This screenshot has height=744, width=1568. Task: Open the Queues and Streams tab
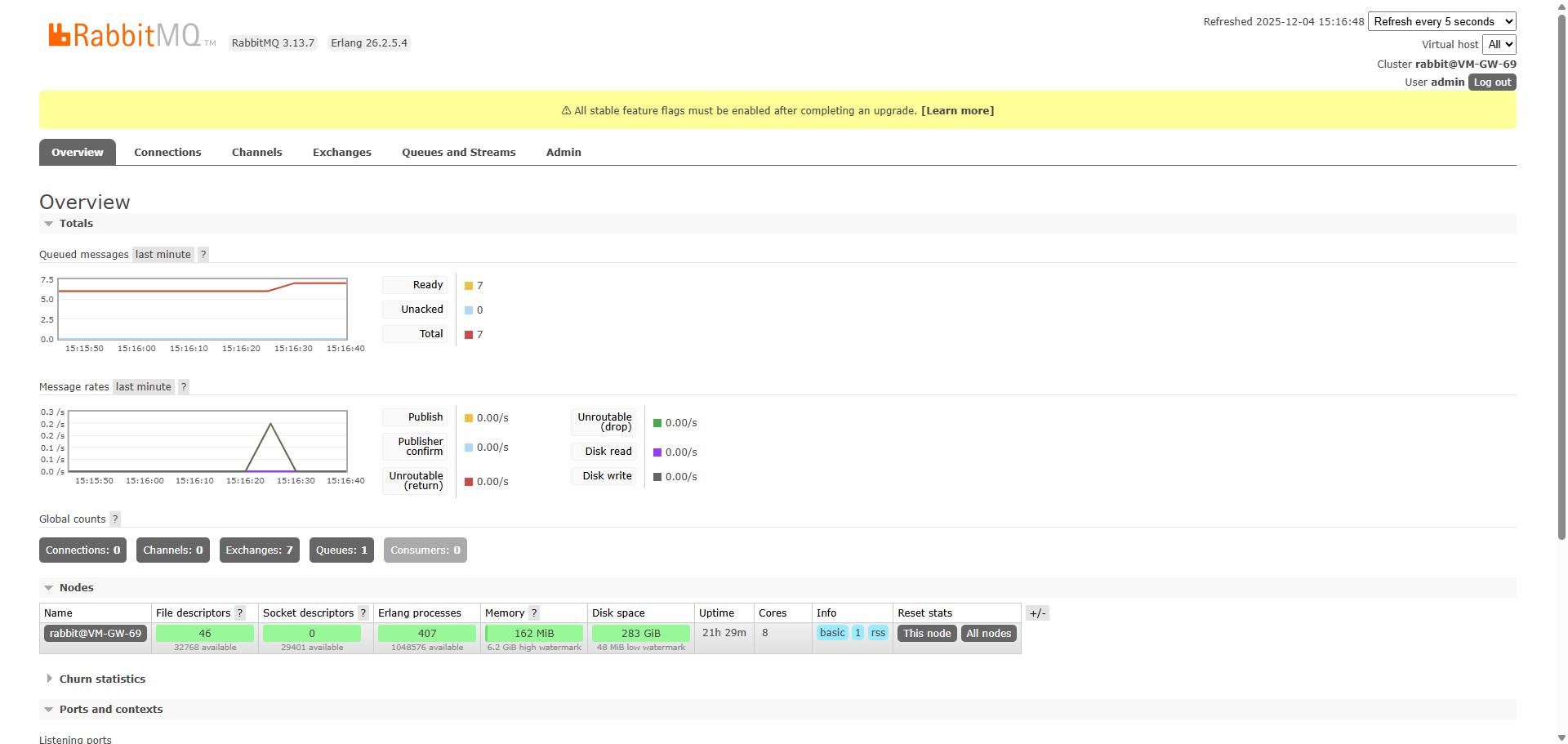[459, 153]
